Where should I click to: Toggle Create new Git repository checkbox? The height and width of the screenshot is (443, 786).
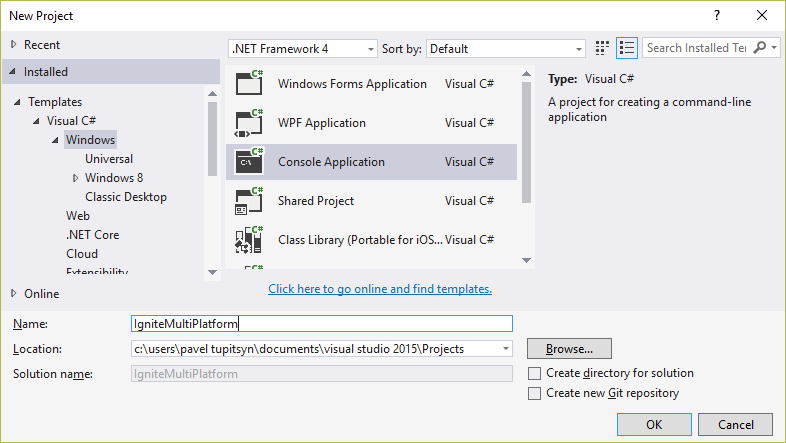[534, 393]
